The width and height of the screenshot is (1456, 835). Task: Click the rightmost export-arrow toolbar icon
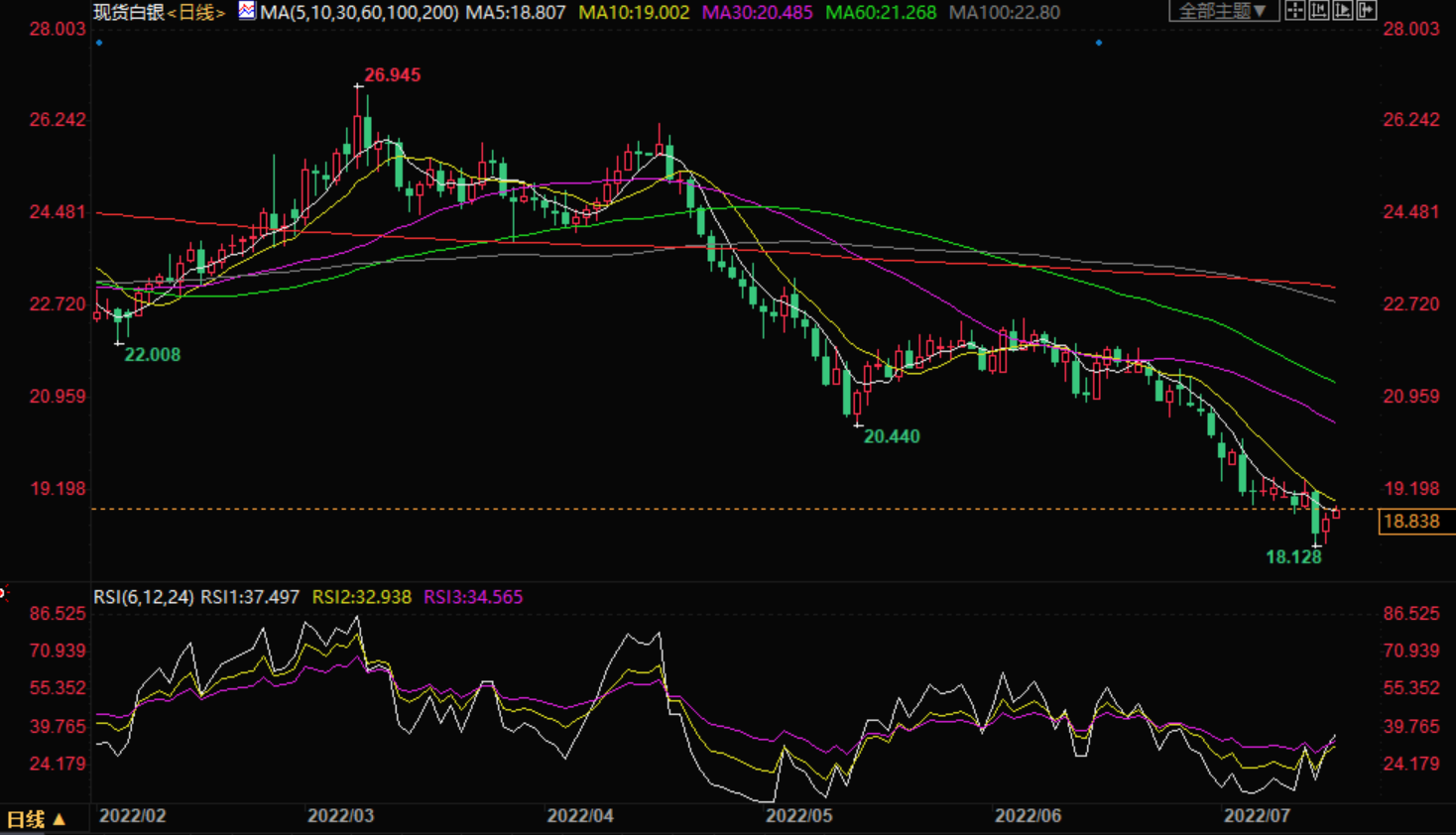pyautogui.click(x=1367, y=11)
